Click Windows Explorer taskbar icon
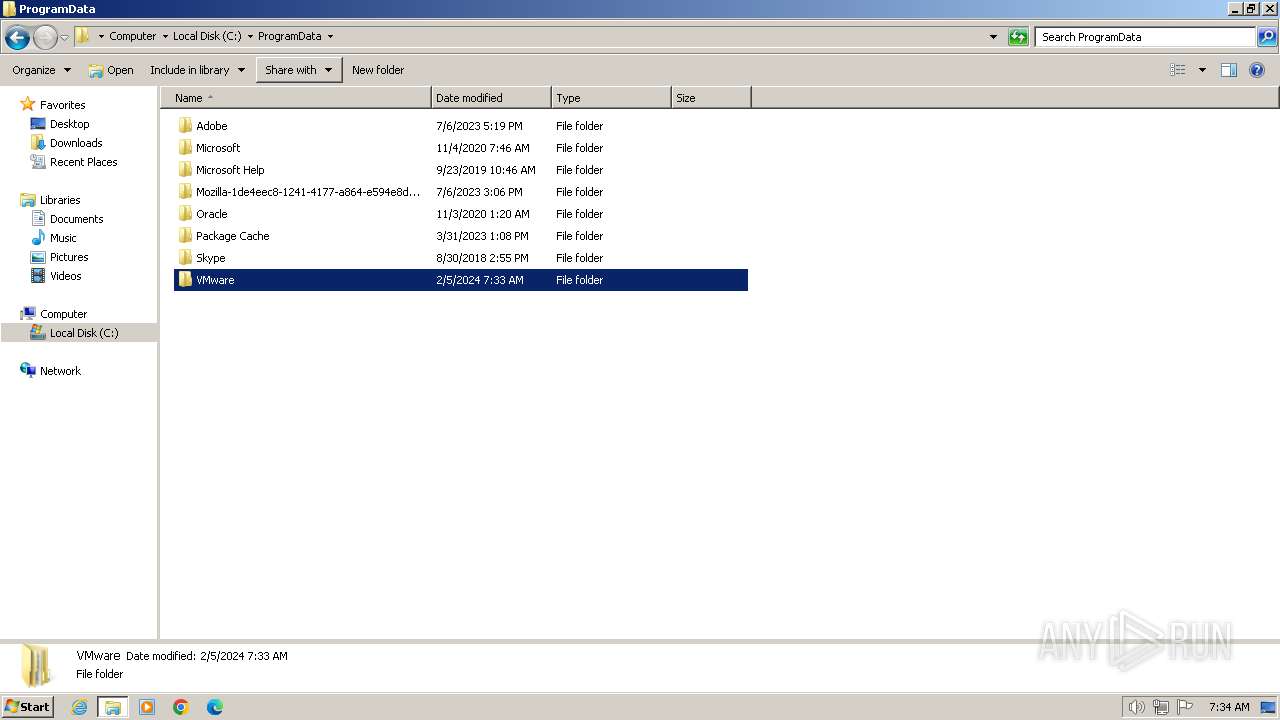Screen dimensions: 1280x720 click(113, 707)
